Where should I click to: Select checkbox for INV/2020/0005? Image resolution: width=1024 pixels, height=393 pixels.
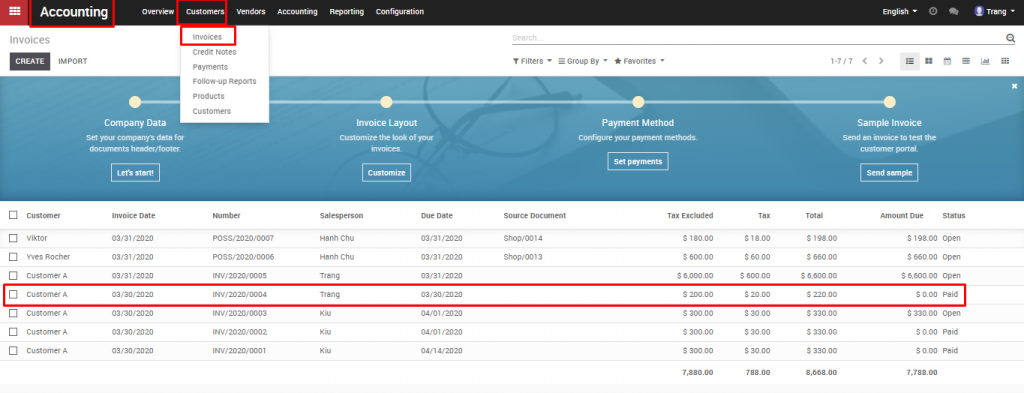click(x=13, y=275)
